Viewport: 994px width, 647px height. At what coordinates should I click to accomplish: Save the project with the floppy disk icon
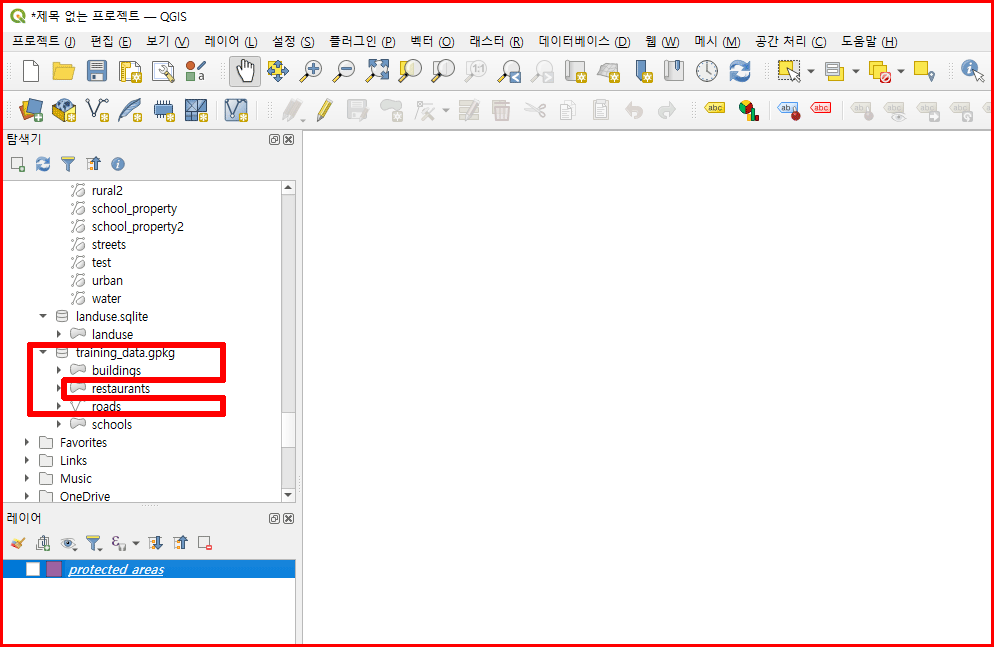point(96,71)
